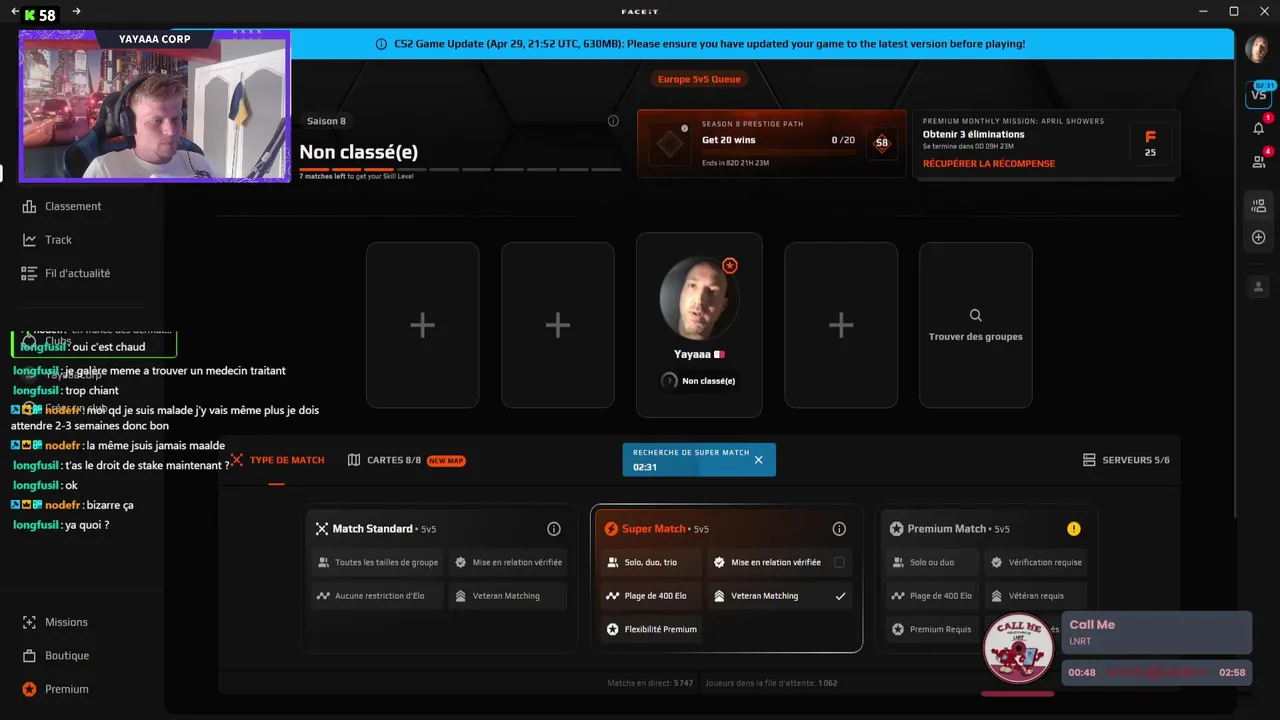
Task: Click the skill level progress bar
Action: 460,170
